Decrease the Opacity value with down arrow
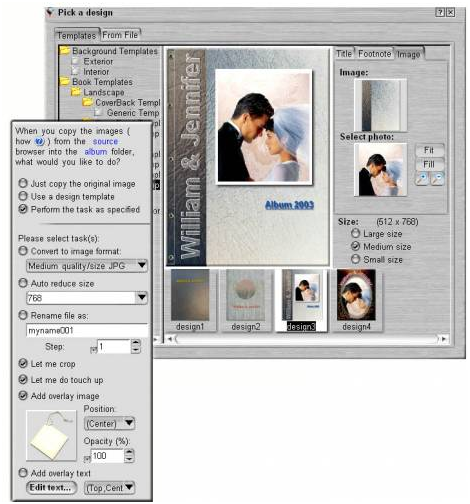This screenshot has height=504, width=470. tap(129, 459)
